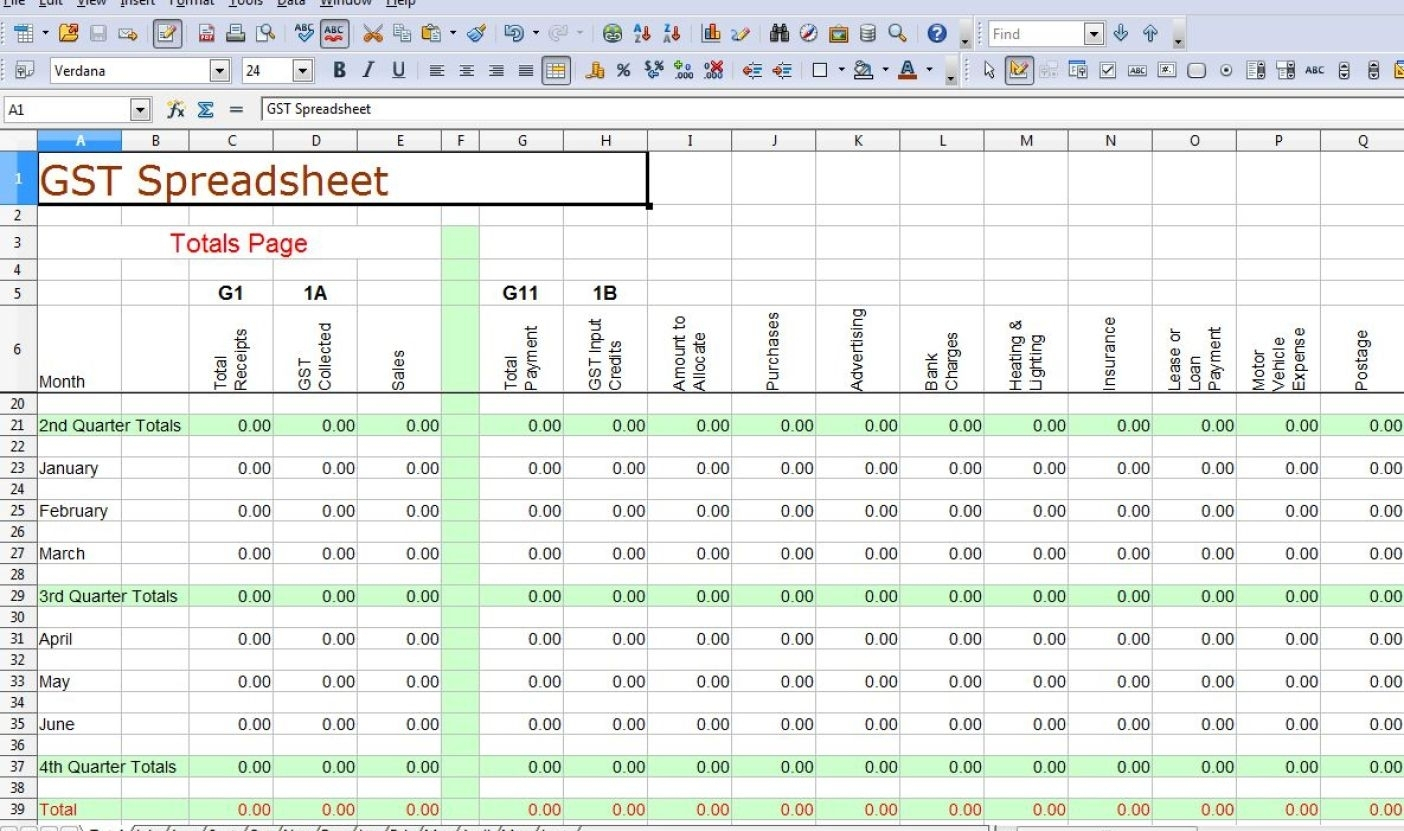Open the Gallery
Viewport: 1404px width, 831px height.
[838, 34]
